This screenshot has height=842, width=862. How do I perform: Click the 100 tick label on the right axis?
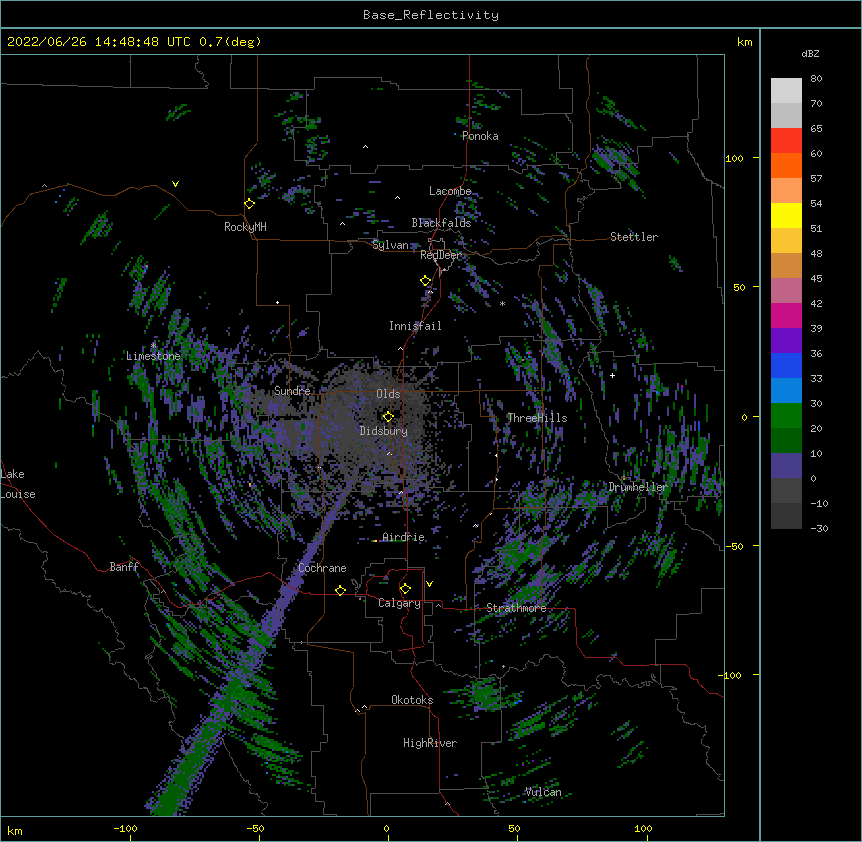tap(734, 158)
